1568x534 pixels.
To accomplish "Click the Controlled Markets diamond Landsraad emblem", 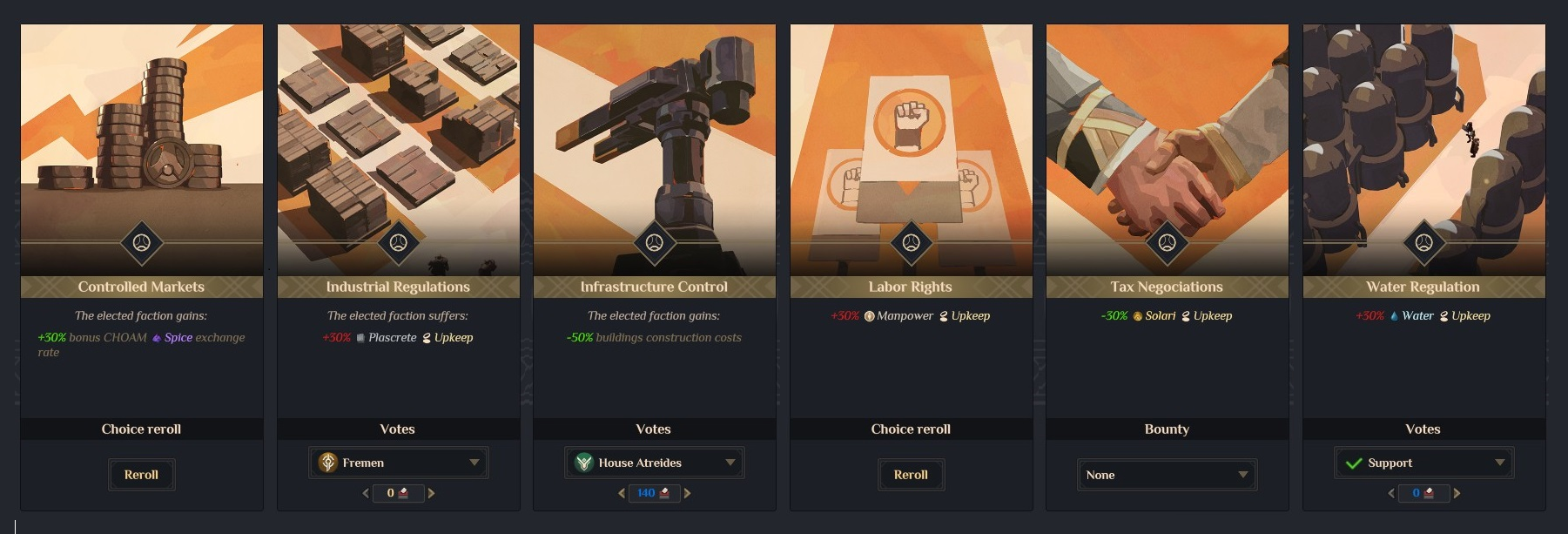I will point(141,243).
